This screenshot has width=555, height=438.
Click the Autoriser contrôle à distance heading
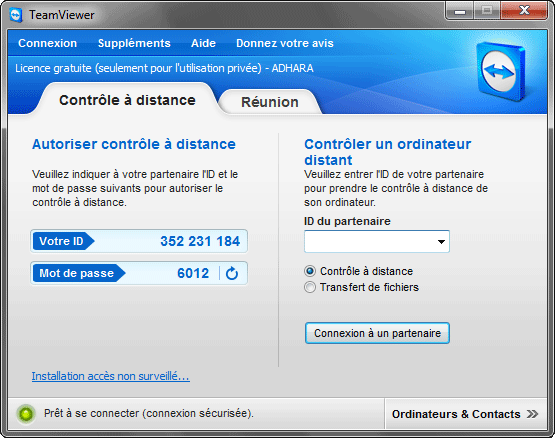click(134, 144)
